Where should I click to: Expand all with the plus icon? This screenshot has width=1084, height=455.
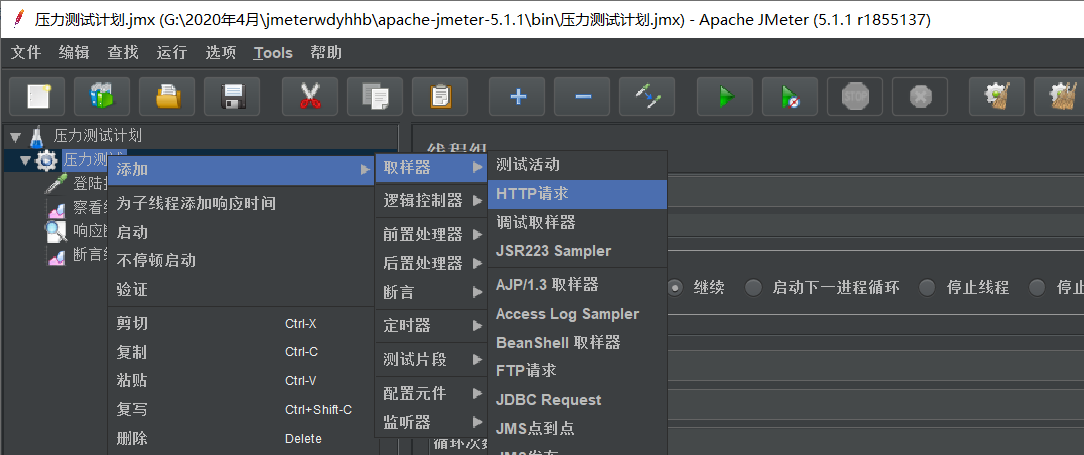[x=517, y=96]
